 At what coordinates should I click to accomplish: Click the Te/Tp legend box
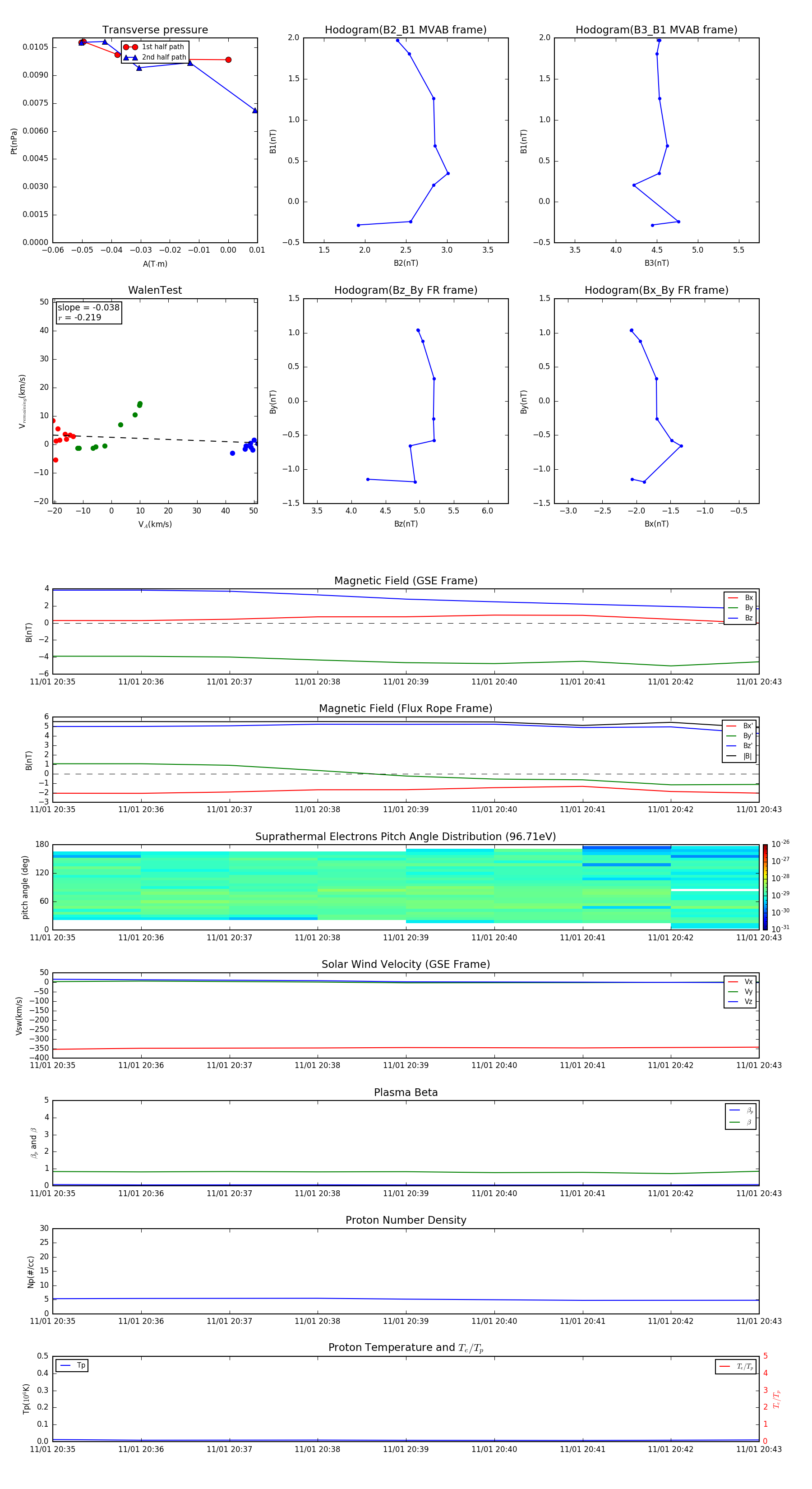[x=735, y=1366]
